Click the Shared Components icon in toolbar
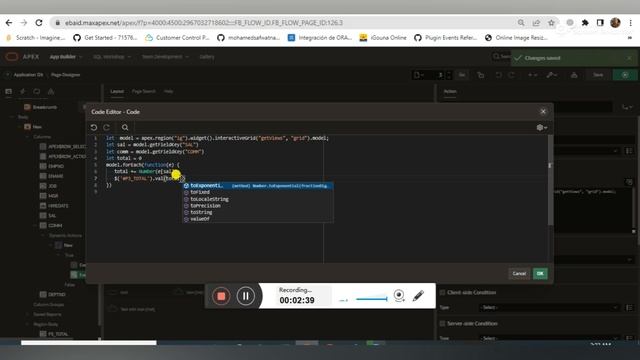Screen dimensions: 640x360 coord(574,75)
